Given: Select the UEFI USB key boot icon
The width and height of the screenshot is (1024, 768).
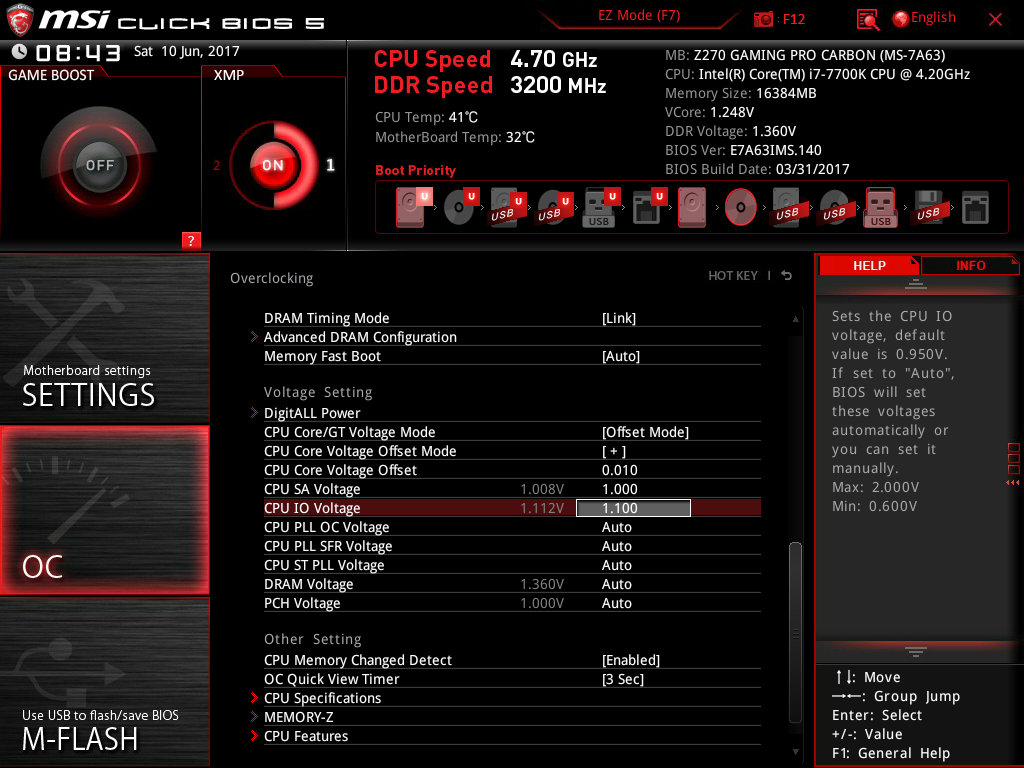Looking at the screenshot, I should 600,208.
